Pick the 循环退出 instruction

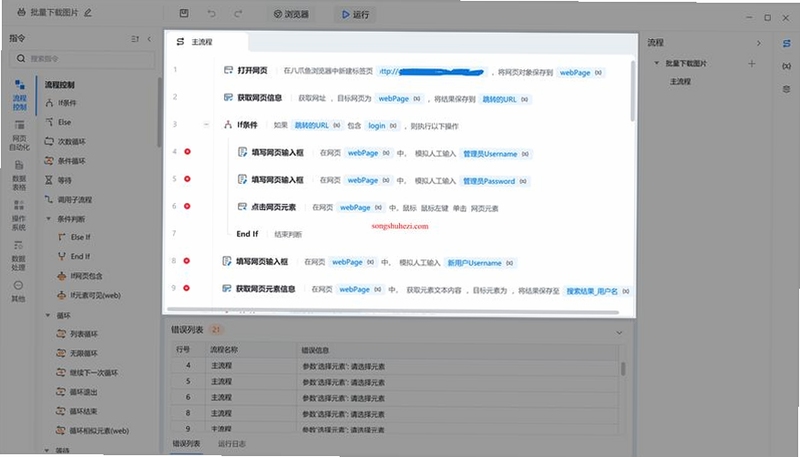(77, 392)
